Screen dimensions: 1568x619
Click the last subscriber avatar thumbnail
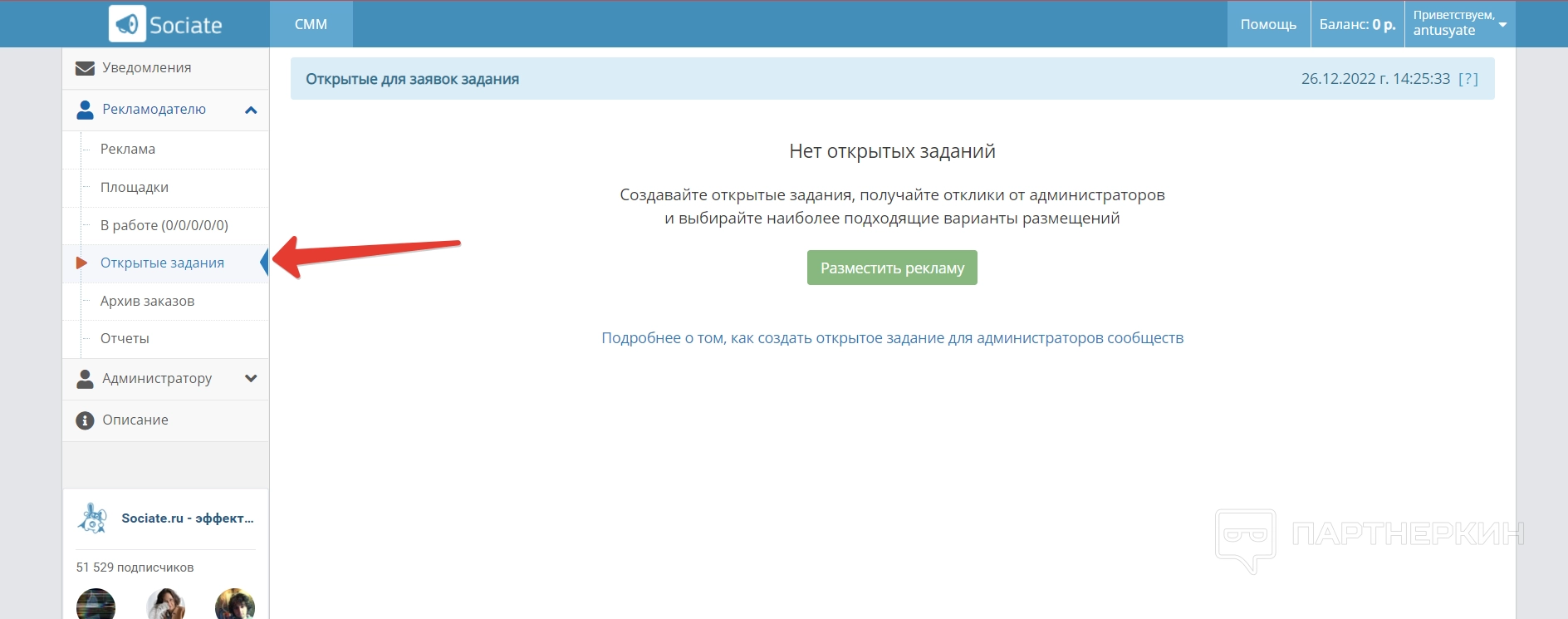235,604
